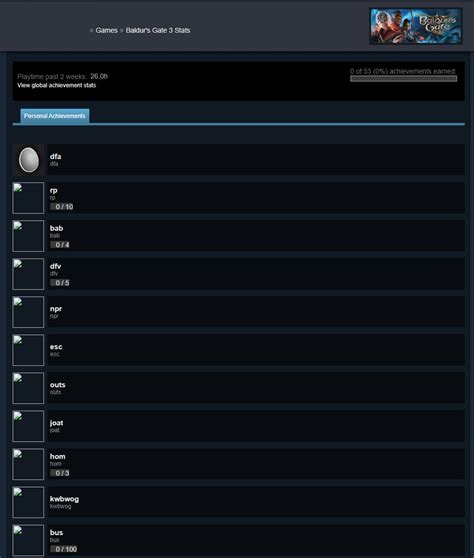Image resolution: width=474 pixels, height=558 pixels.
Task: Go to Games breadcrumb link
Action: pos(106,30)
